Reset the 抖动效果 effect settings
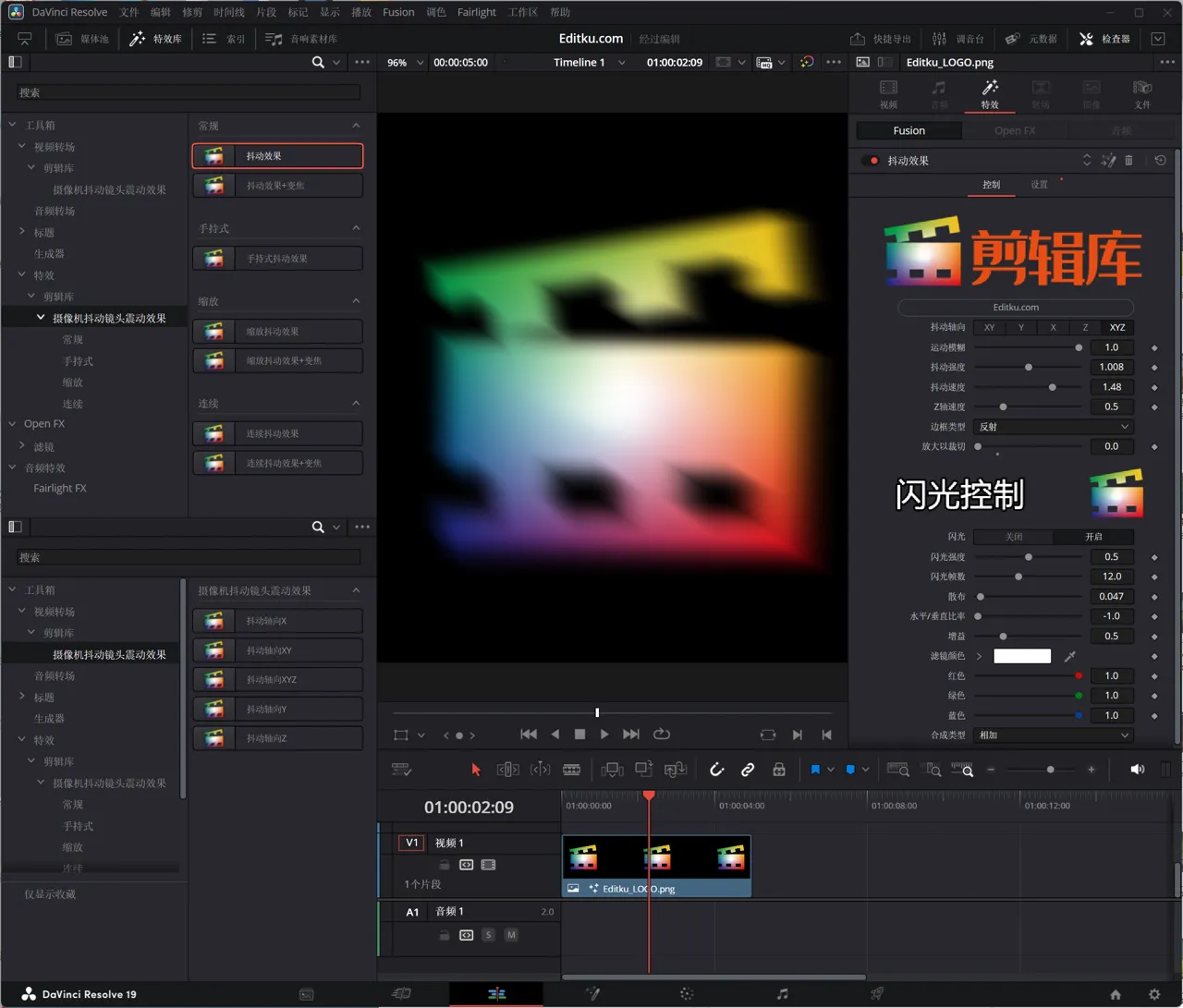Viewport: 1183px width, 1008px height. tap(1161, 161)
